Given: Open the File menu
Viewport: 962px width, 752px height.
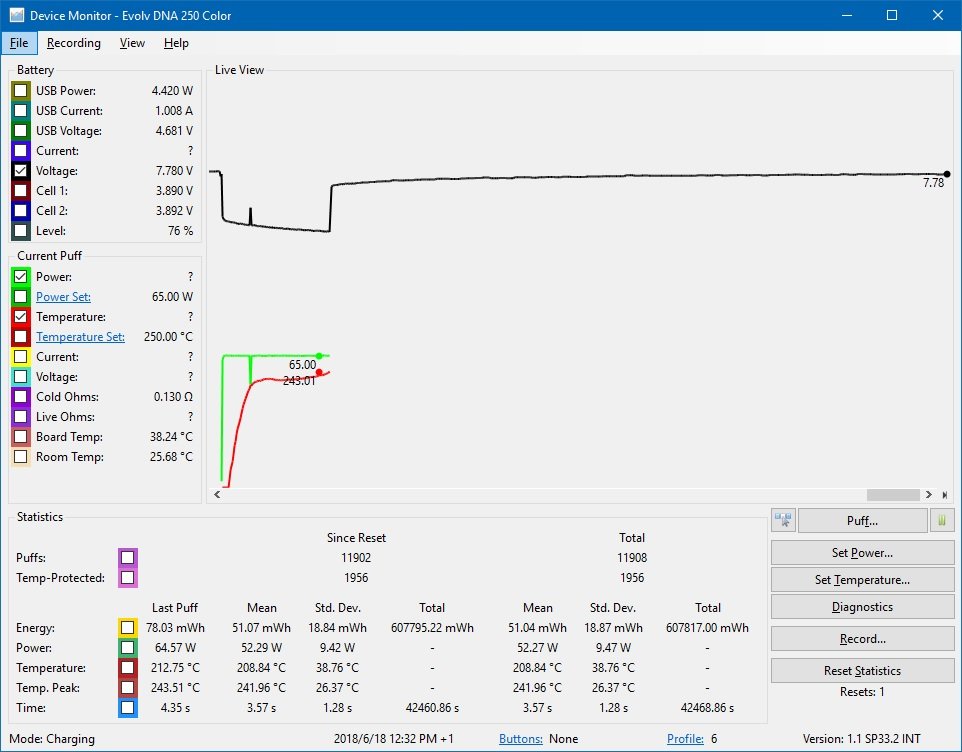Looking at the screenshot, I should click(19, 43).
